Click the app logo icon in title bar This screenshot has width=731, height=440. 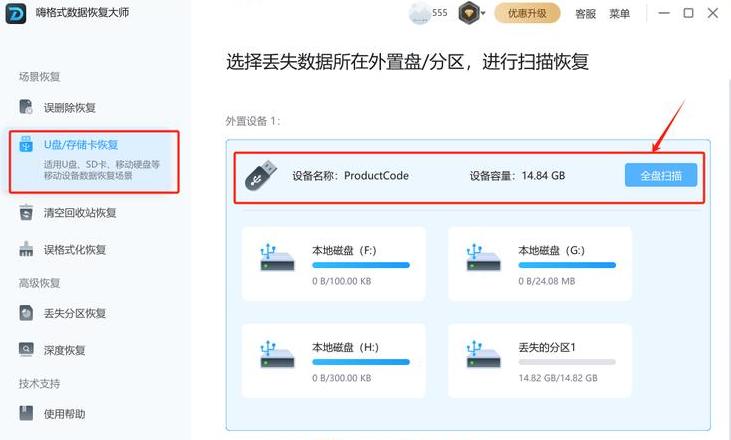15,13
